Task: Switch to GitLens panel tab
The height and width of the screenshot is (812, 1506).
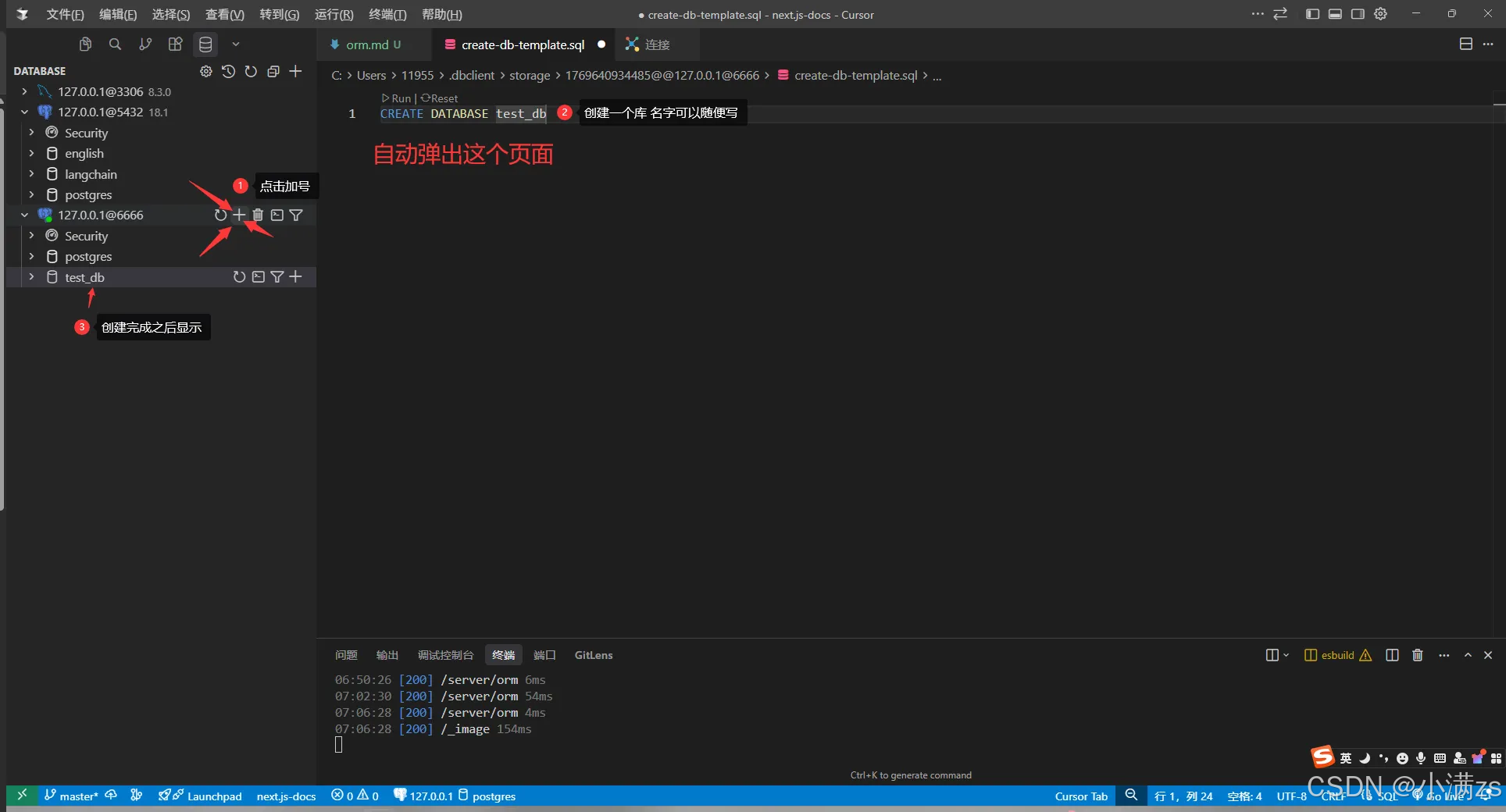Action: (x=594, y=655)
